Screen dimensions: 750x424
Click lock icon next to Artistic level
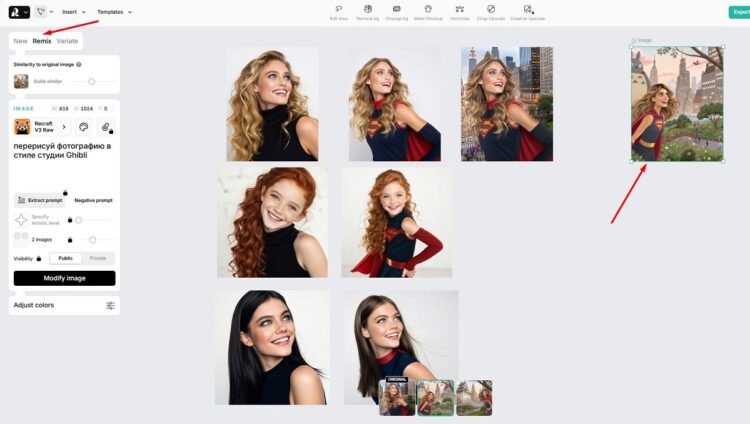pos(70,220)
